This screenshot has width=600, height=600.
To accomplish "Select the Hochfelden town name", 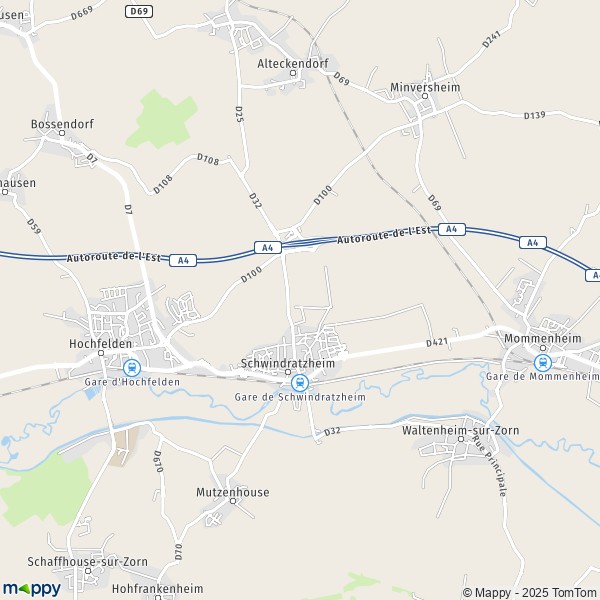I will [101, 344].
